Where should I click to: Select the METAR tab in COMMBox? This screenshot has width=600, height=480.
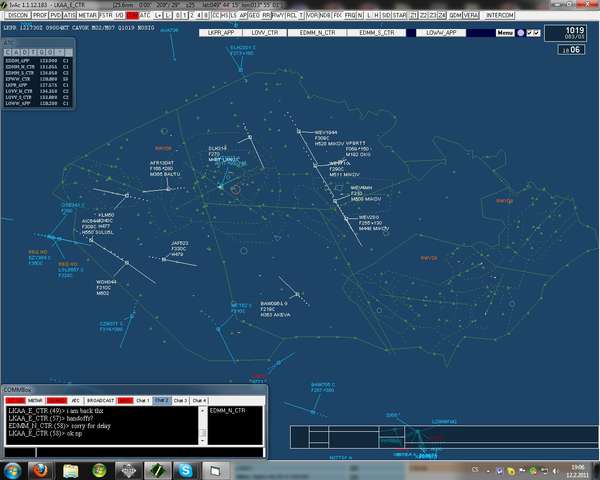[35, 400]
